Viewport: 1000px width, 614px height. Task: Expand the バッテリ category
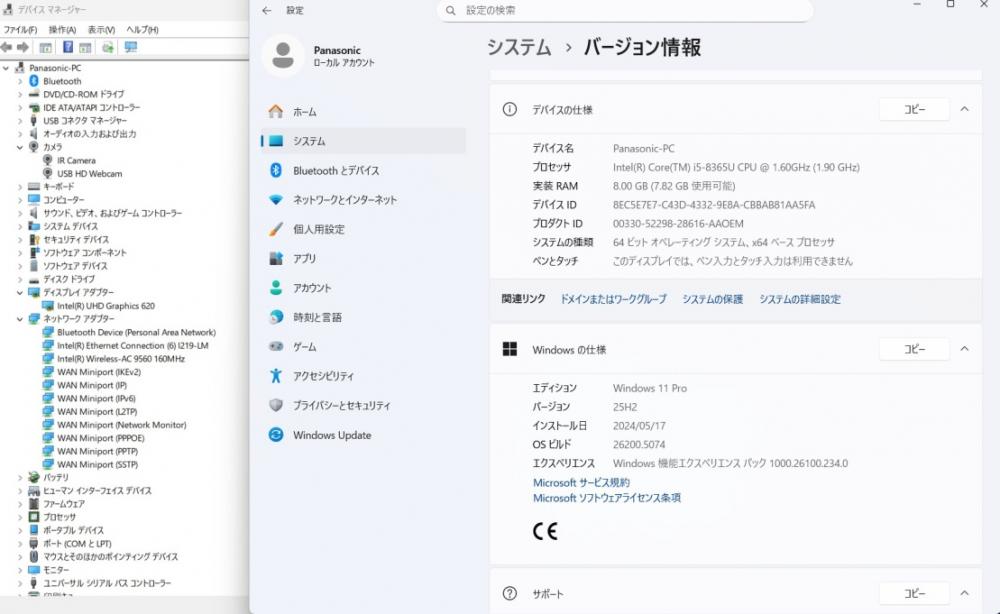pyautogui.click(x=20, y=477)
